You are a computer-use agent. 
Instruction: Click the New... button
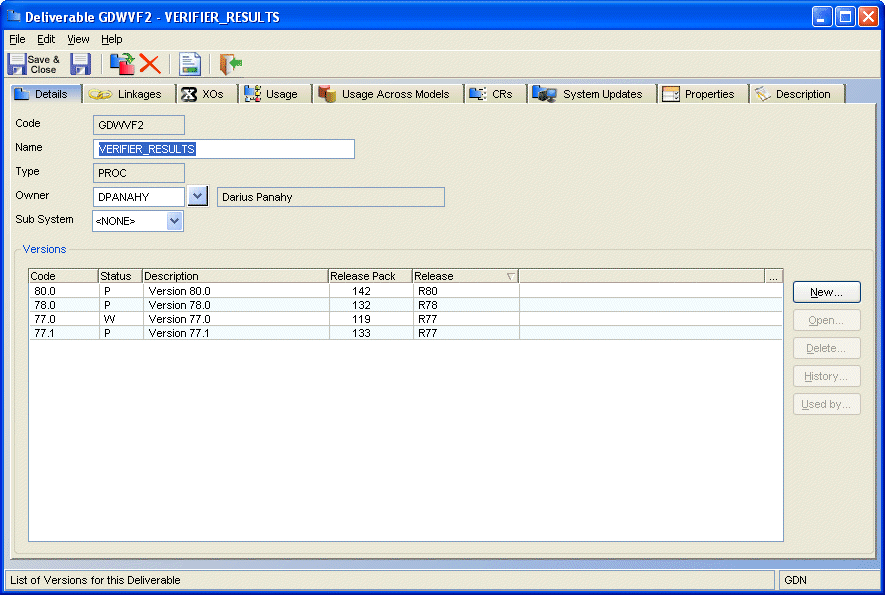point(826,292)
